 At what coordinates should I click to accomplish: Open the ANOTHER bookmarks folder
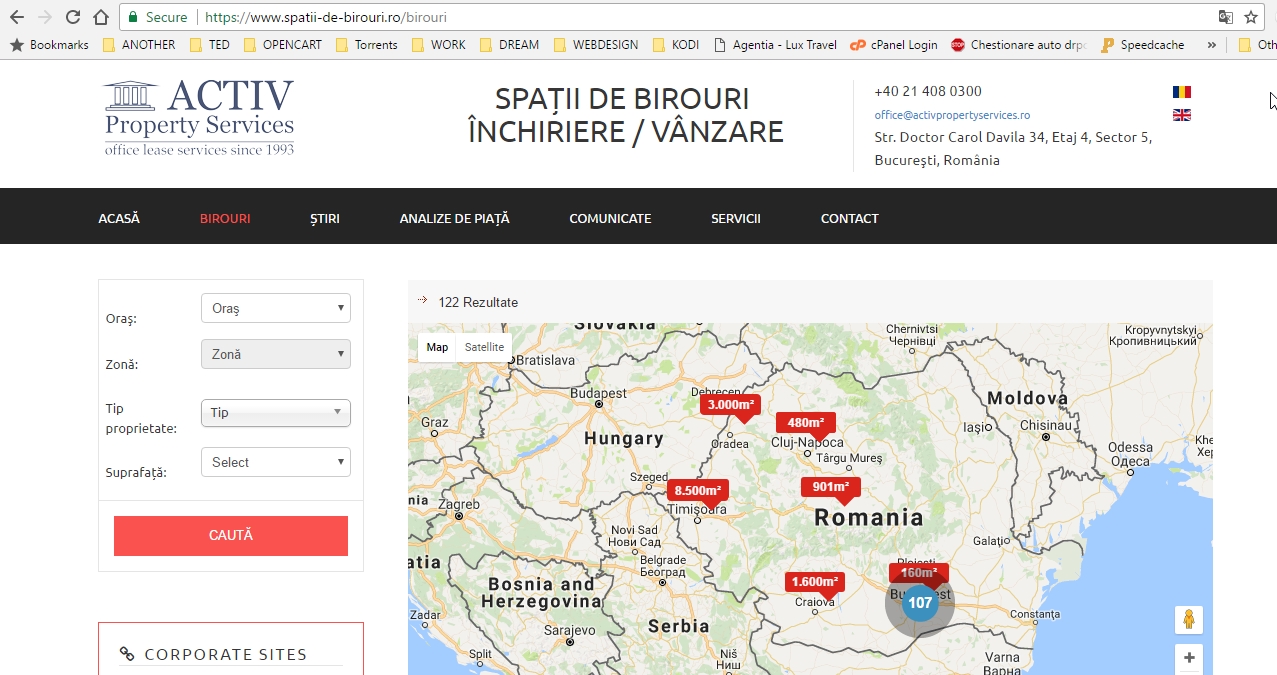coord(138,45)
